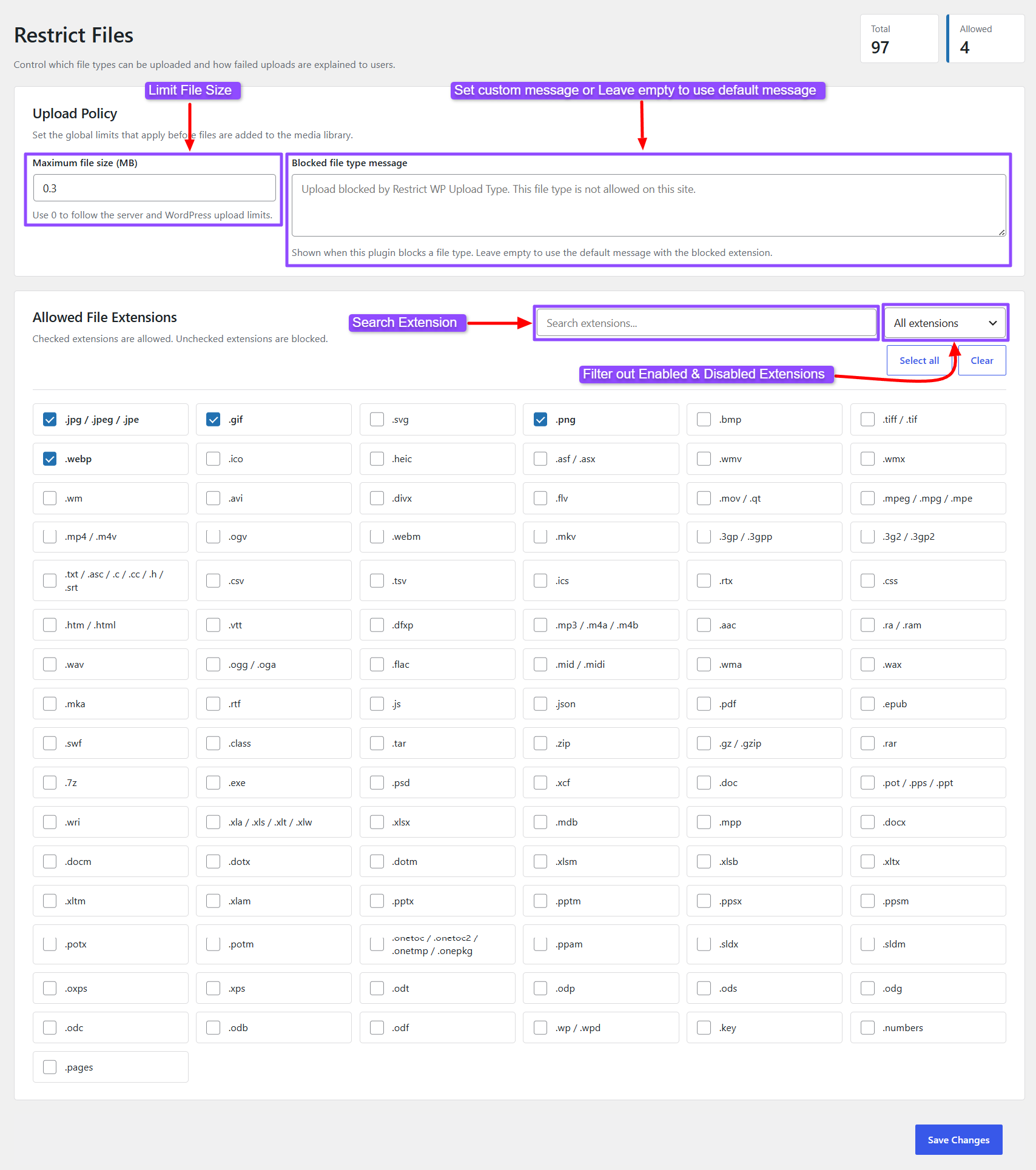Enable the .xla / .xls / .xlt / .xlw extension

pyautogui.click(x=213, y=822)
